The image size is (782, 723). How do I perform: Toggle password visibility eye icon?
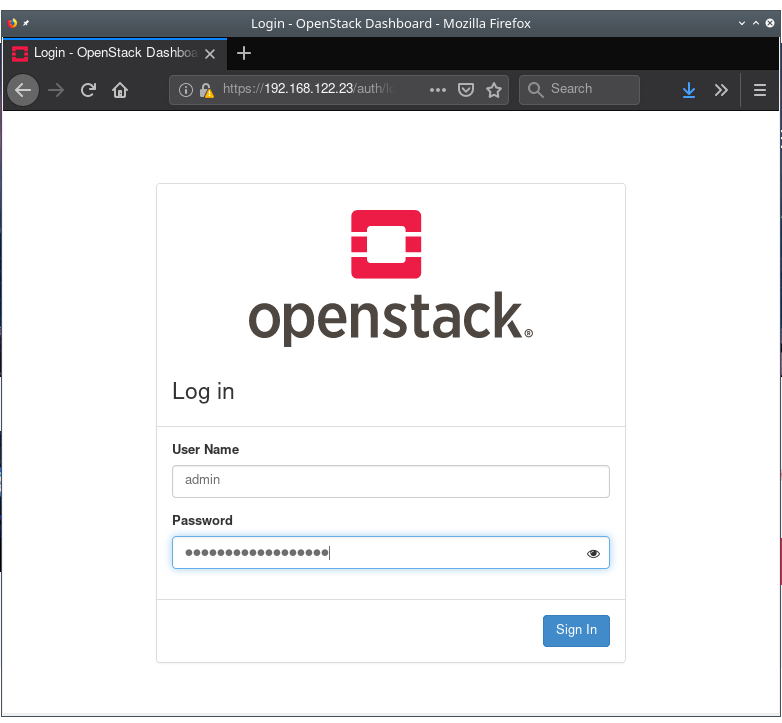click(x=593, y=553)
